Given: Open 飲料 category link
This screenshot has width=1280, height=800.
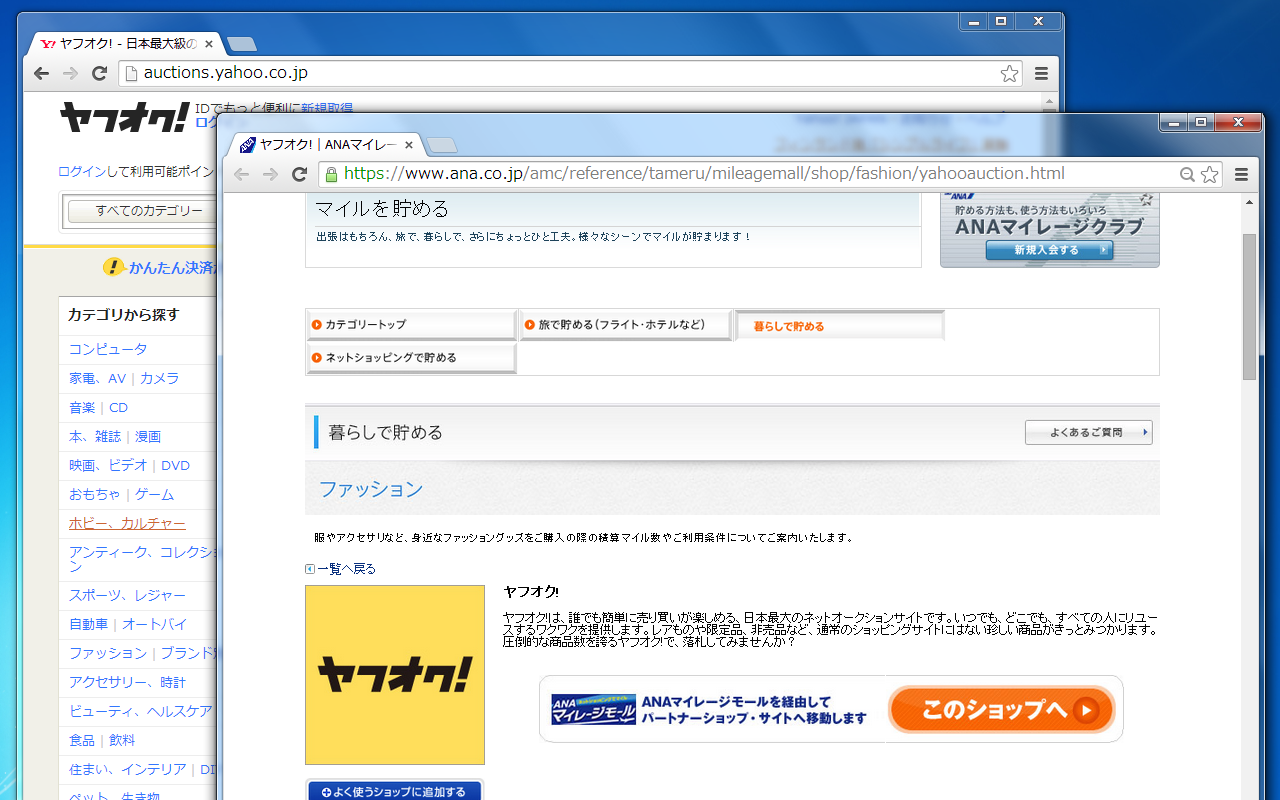Looking at the screenshot, I should pos(122,740).
